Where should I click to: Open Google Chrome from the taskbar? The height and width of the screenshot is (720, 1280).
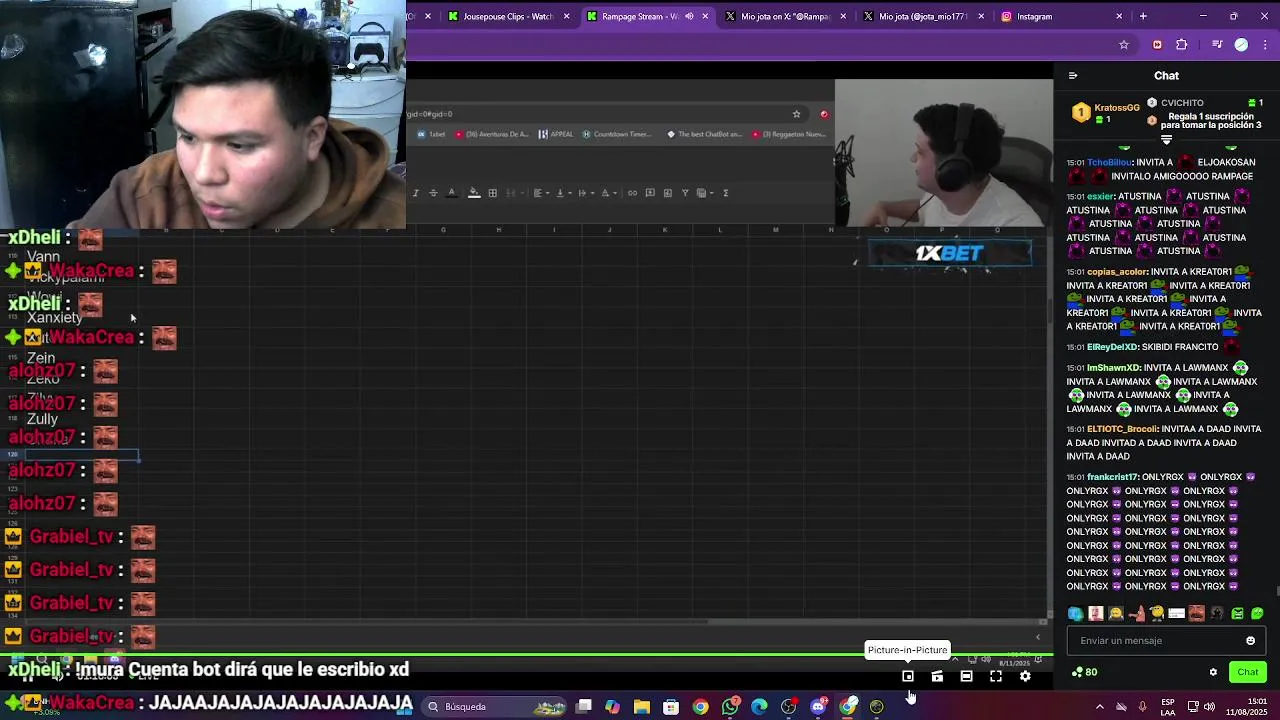point(700,707)
